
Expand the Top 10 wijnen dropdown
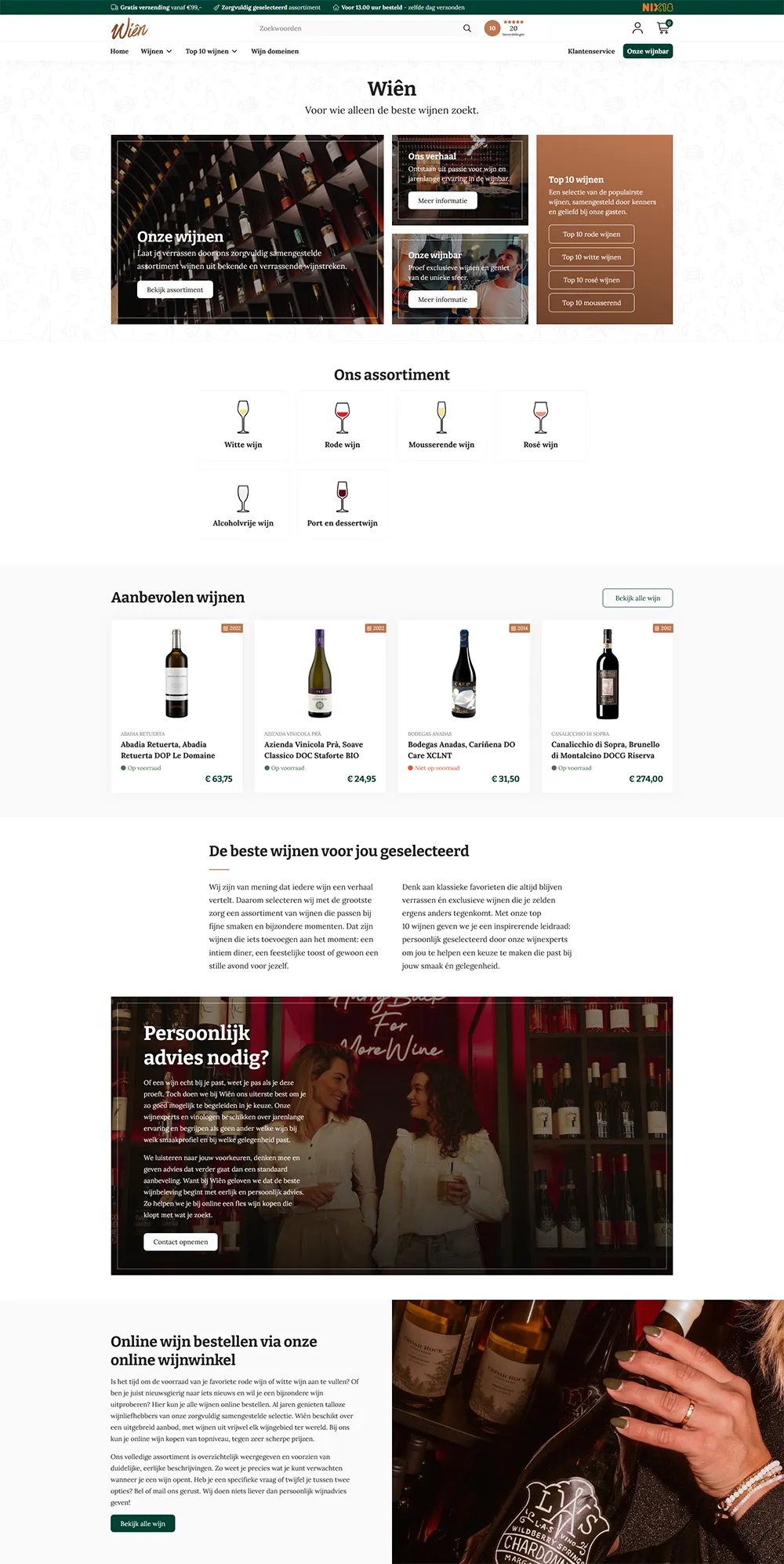211,52
